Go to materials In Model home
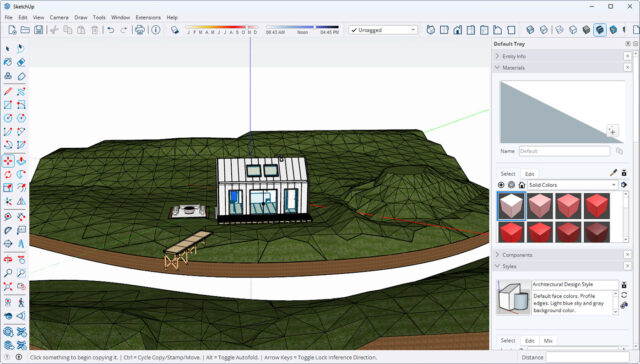Viewport: 640px width, 364px height. pyautogui.click(x=522, y=185)
